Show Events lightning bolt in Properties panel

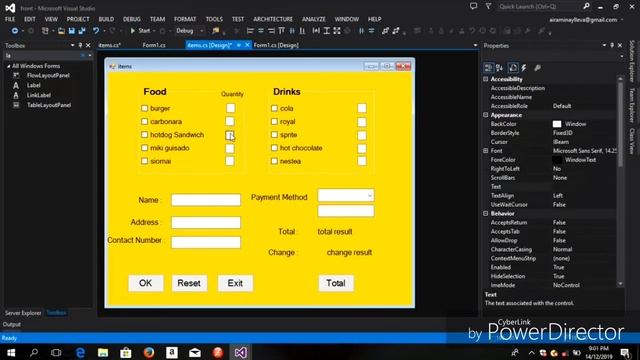[x=524, y=68]
